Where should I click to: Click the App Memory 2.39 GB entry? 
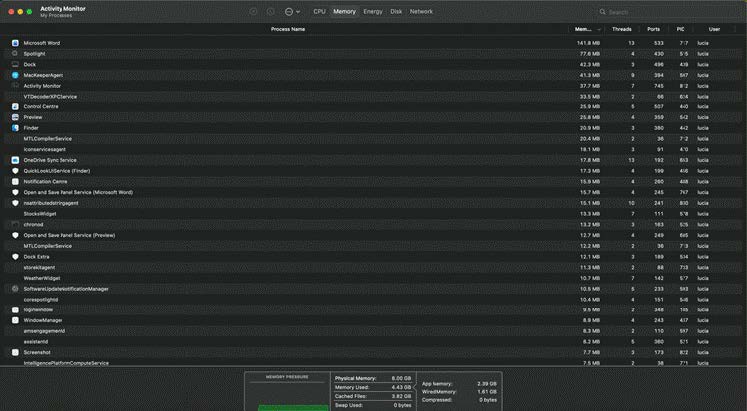[x=459, y=383]
